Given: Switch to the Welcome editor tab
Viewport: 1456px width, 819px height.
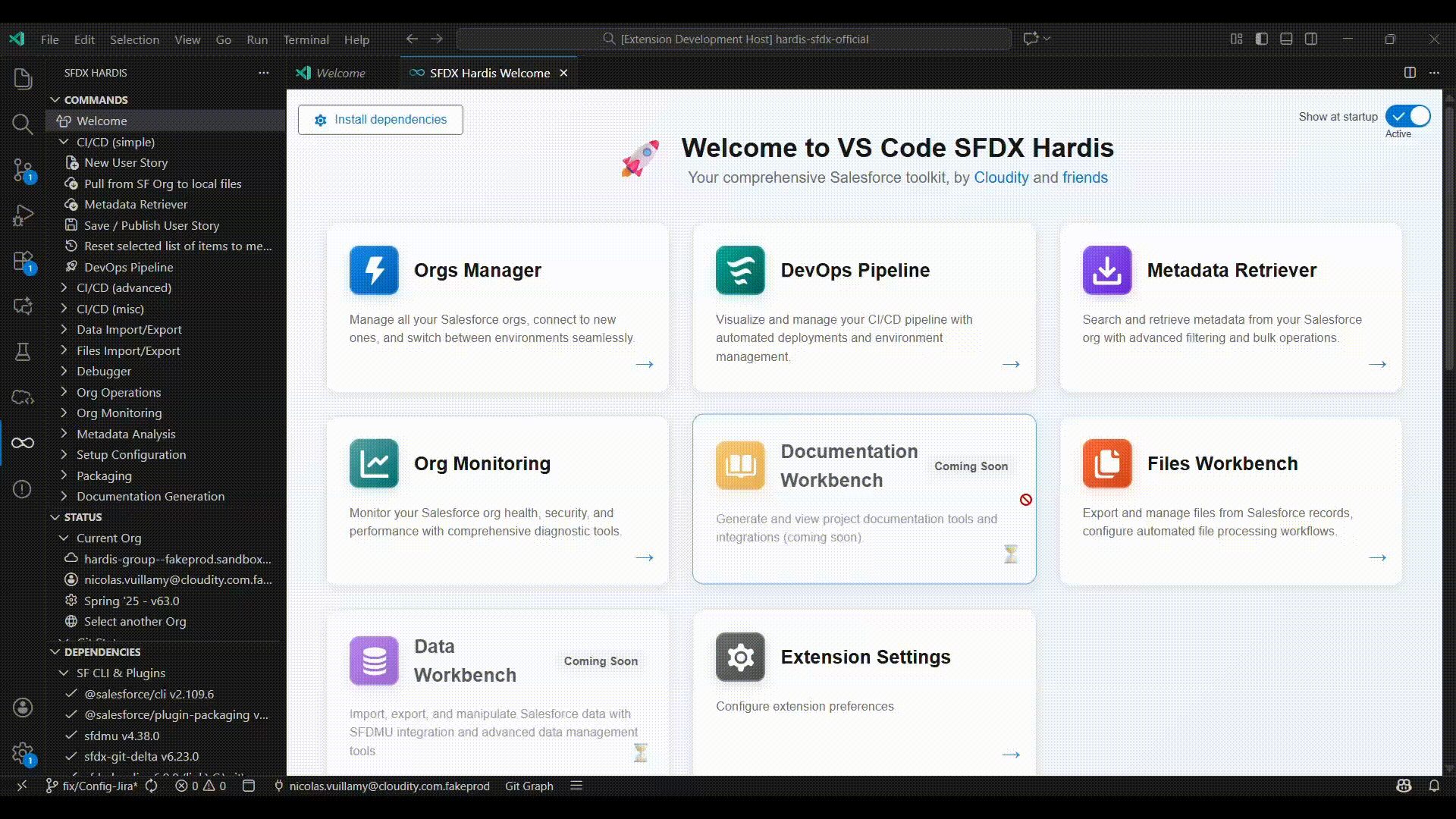Looking at the screenshot, I should (340, 73).
